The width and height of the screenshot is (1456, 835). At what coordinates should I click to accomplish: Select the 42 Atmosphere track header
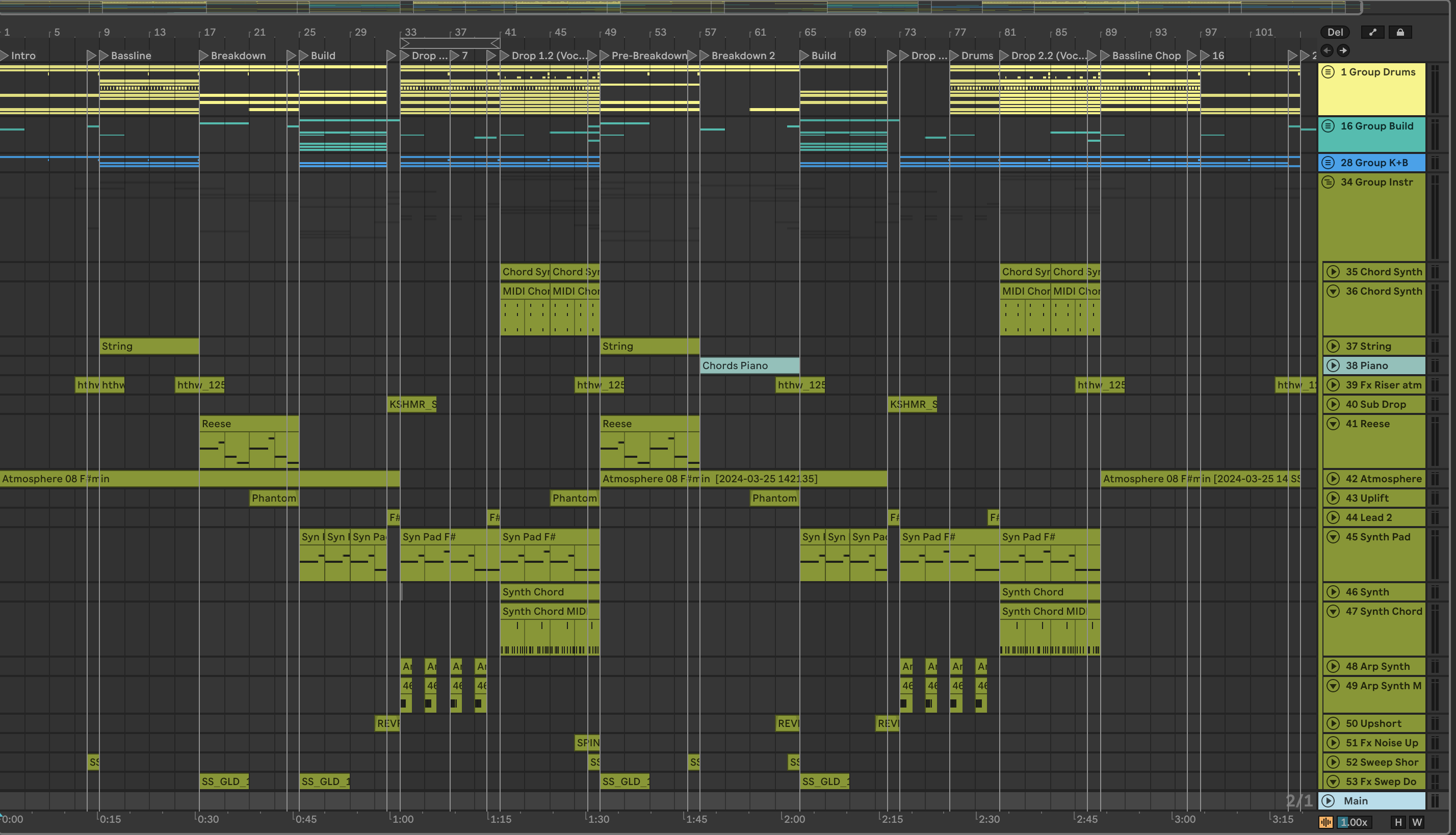point(1383,479)
